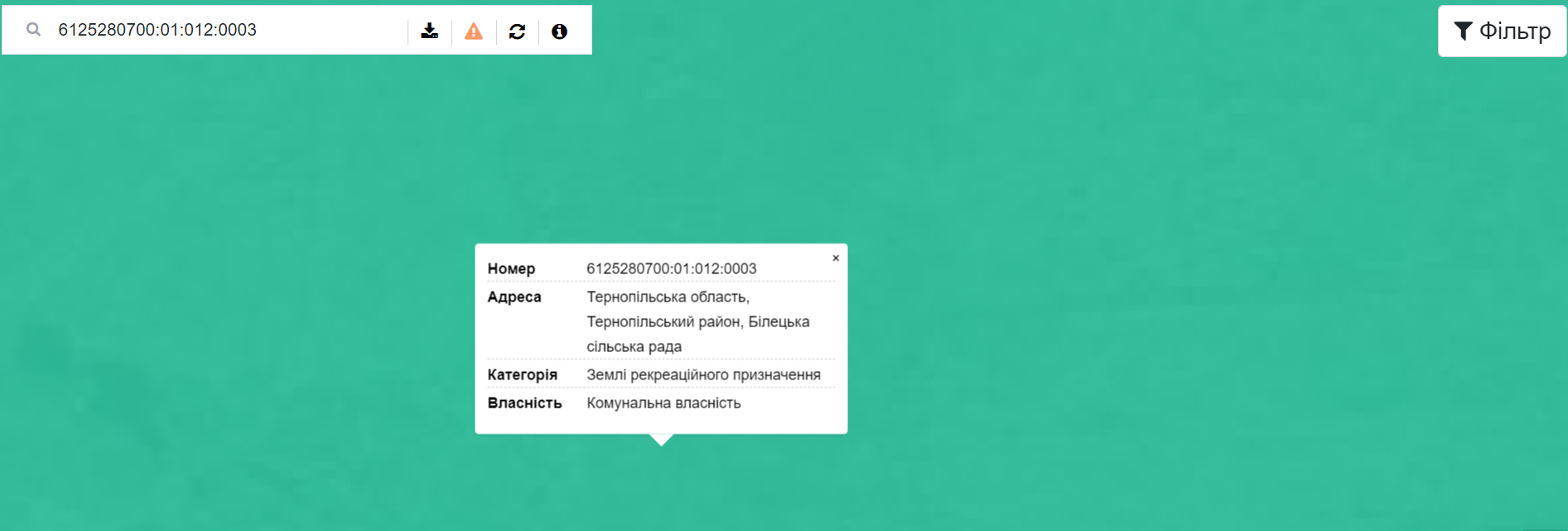The image size is (1568, 531).
Task: Click the сільська рада address line
Action: (634, 346)
